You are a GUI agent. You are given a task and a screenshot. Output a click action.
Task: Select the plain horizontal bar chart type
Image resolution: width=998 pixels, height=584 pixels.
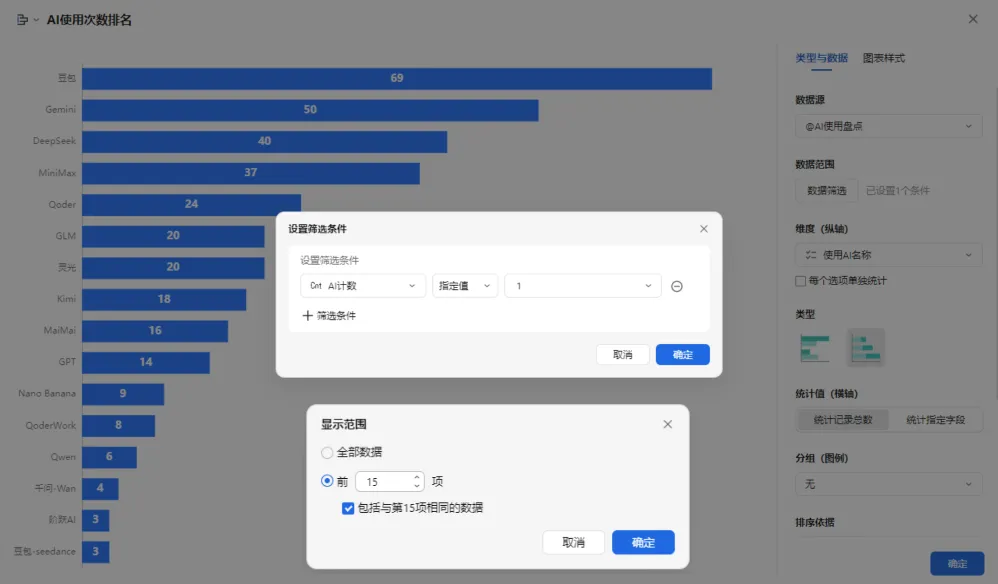pyautogui.click(x=814, y=347)
